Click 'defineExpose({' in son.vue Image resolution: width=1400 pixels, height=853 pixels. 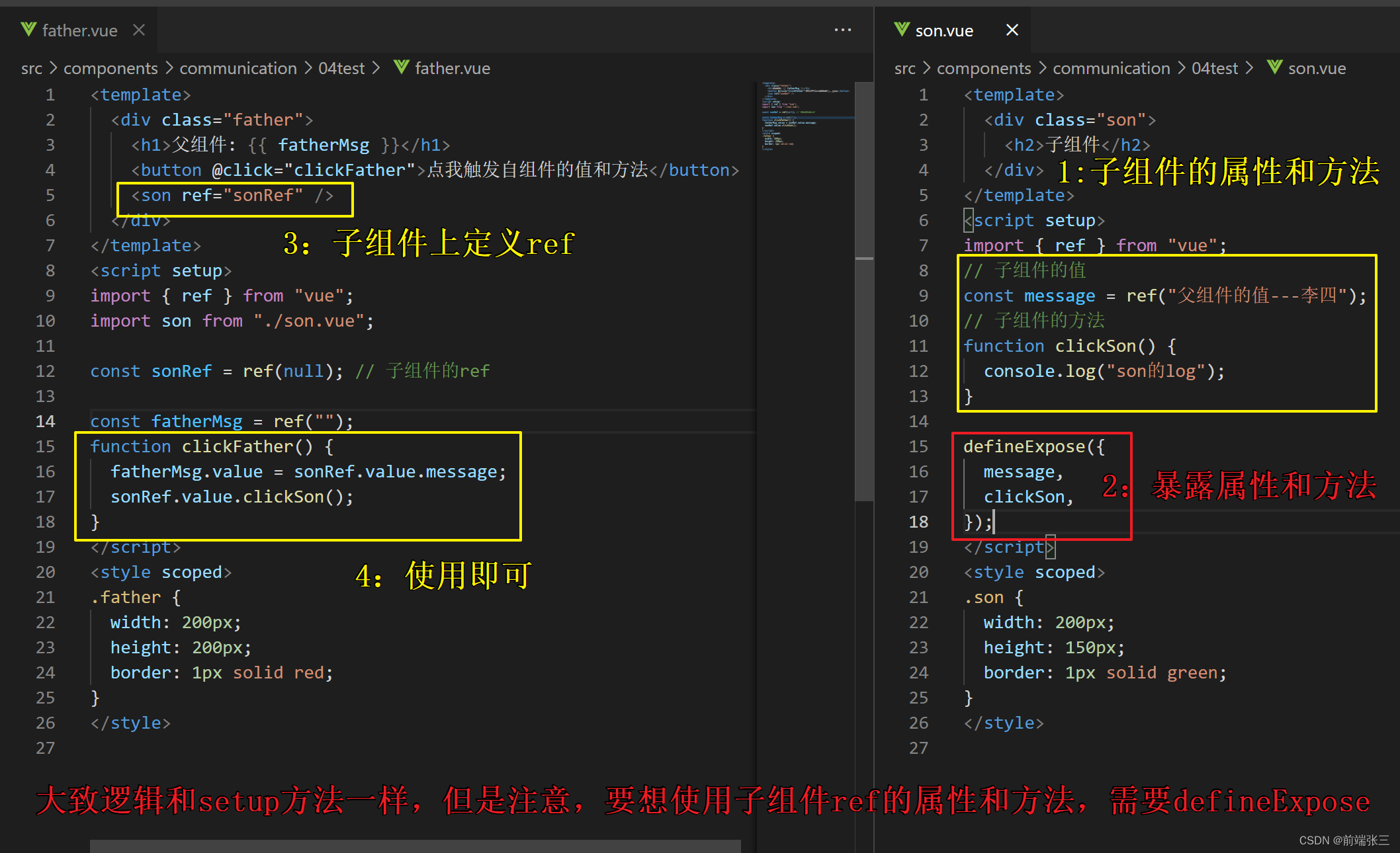pos(1034,446)
